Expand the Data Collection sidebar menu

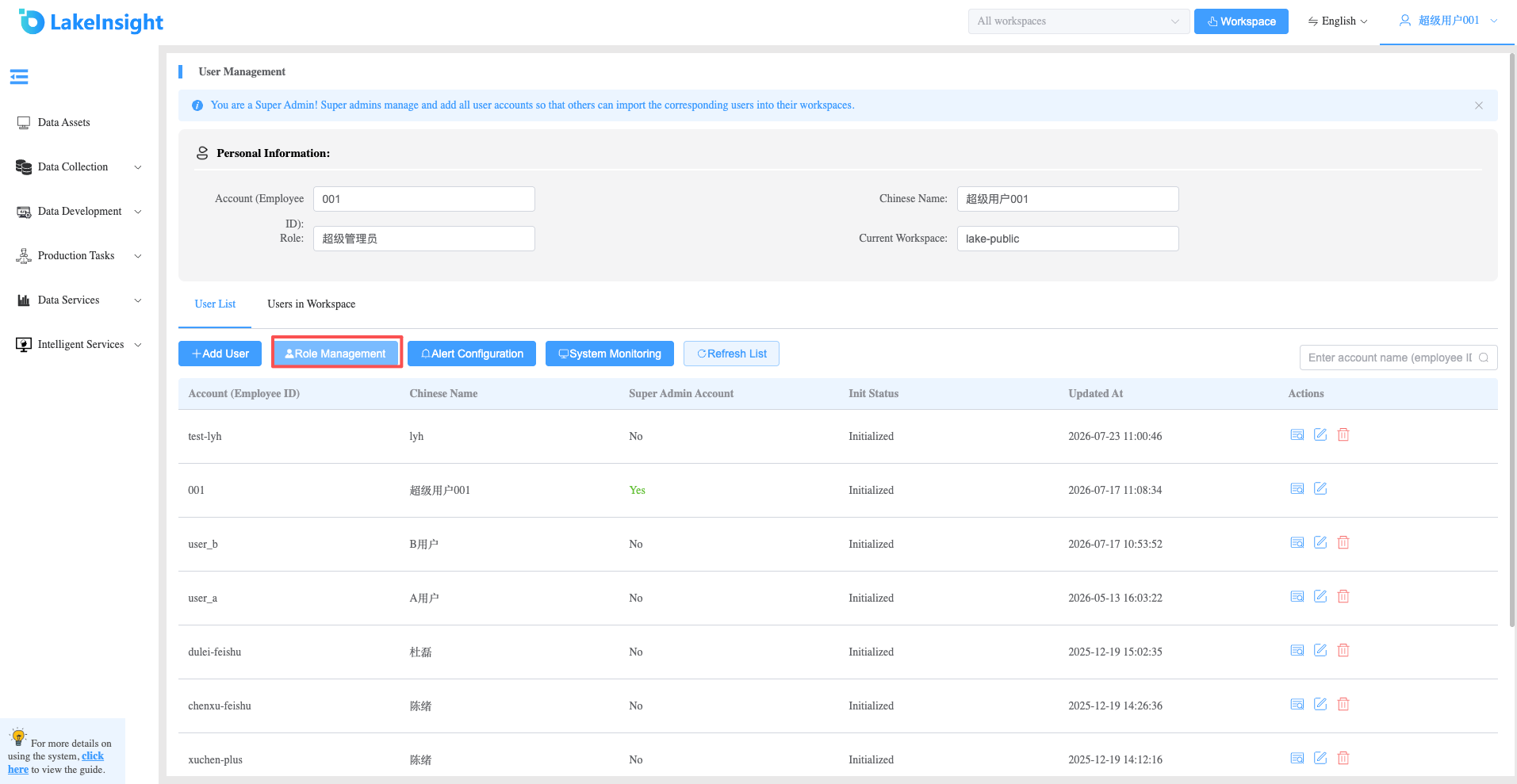point(79,166)
